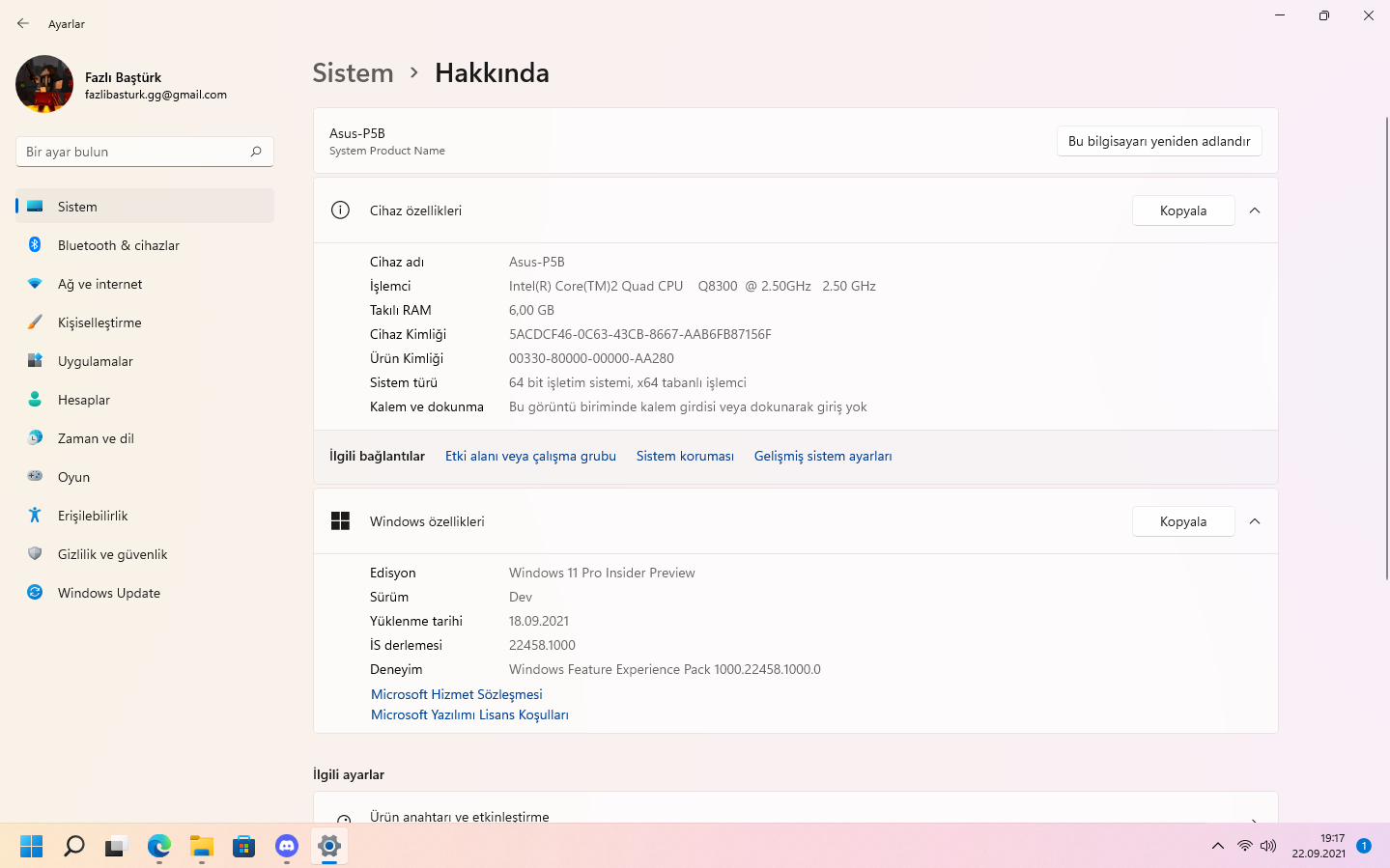The height and width of the screenshot is (868, 1390).
Task: Copy the Cihaz özellikleri details
Action: pyautogui.click(x=1183, y=210)
